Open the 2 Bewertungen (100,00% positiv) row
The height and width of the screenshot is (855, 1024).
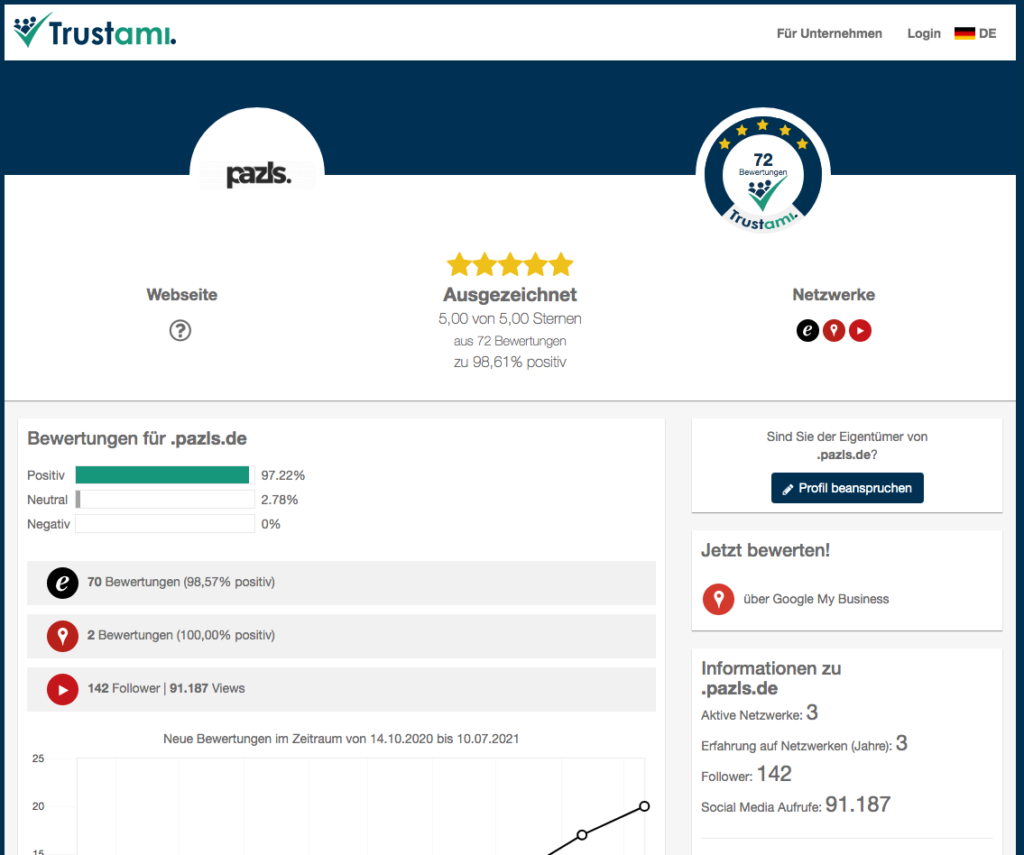341,636
